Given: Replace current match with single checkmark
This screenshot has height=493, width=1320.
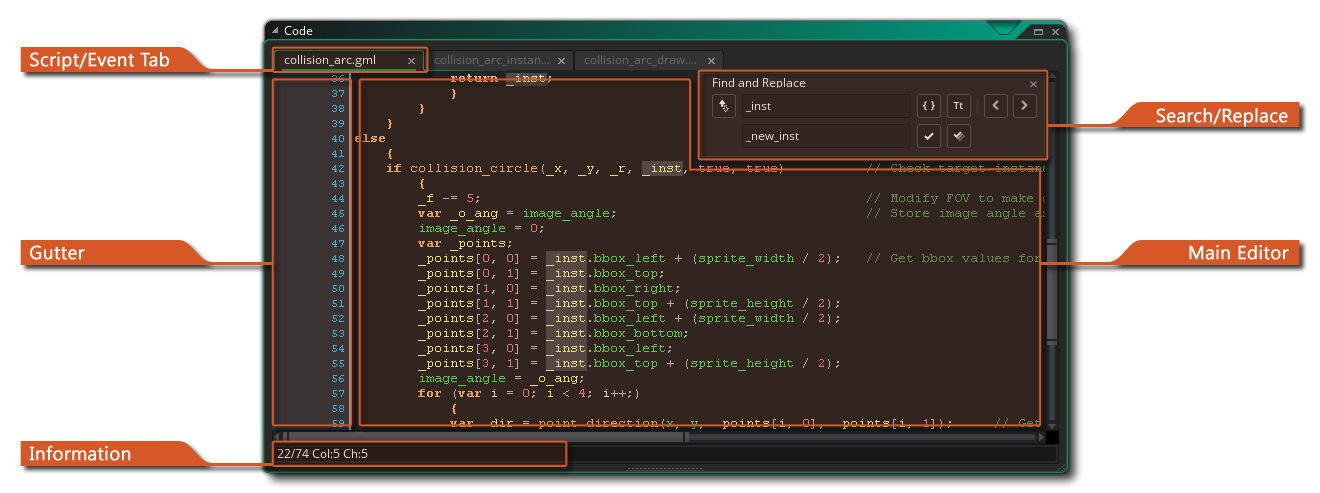Looking at the screenshot, I should (928, 136).
